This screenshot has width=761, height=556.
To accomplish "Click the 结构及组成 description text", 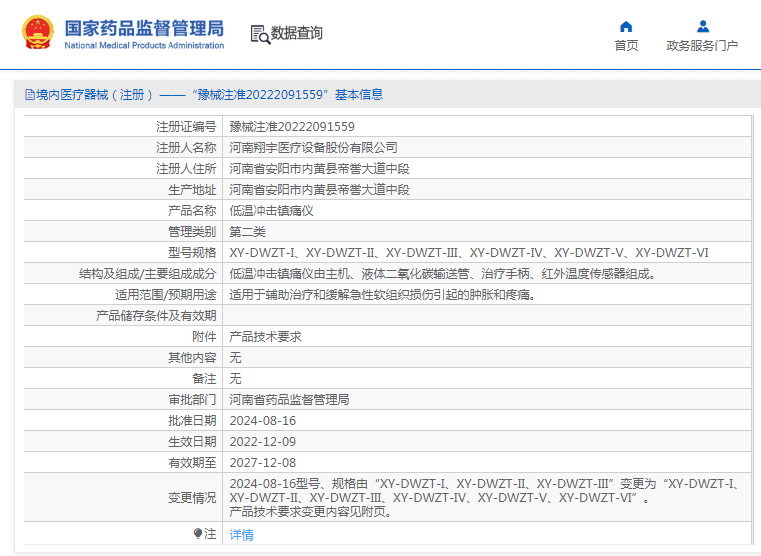I will coord(443,274).
